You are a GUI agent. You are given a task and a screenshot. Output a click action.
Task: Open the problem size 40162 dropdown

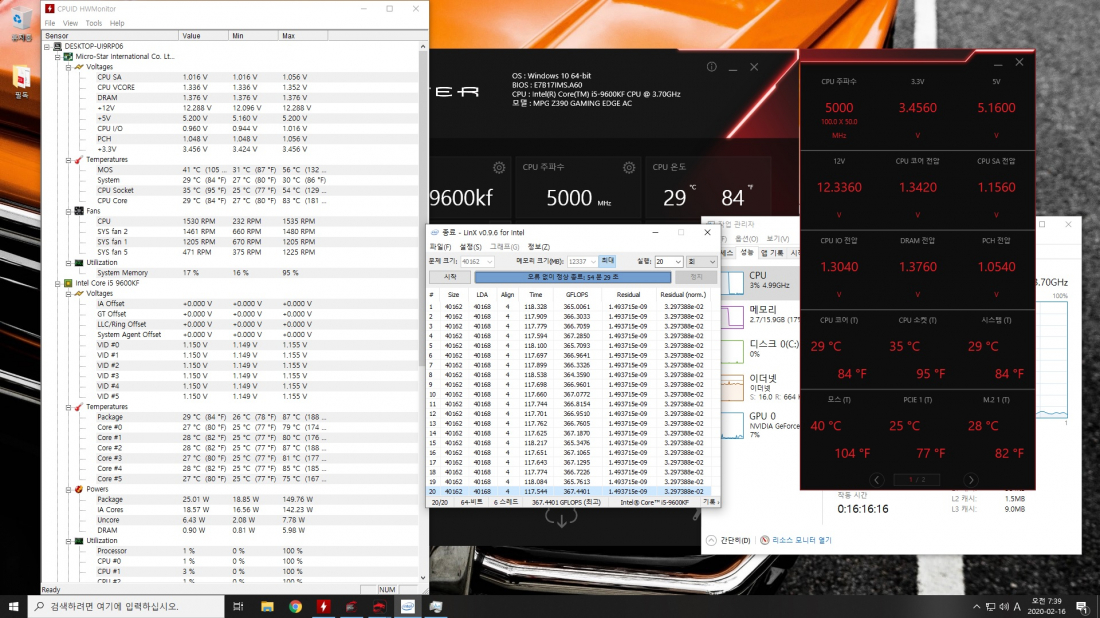[477, 262]
